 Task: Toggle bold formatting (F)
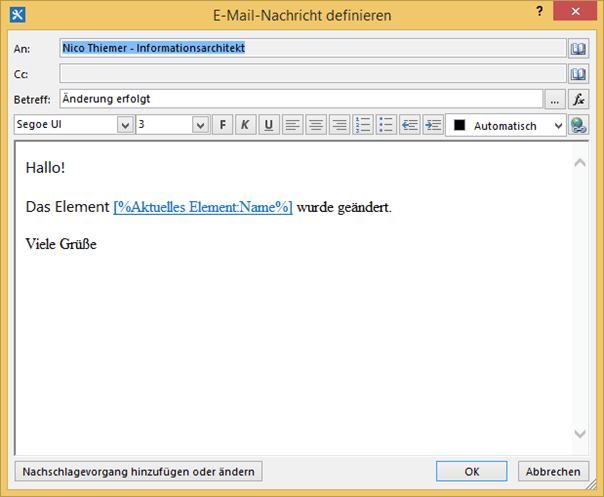tap(222, 125)
